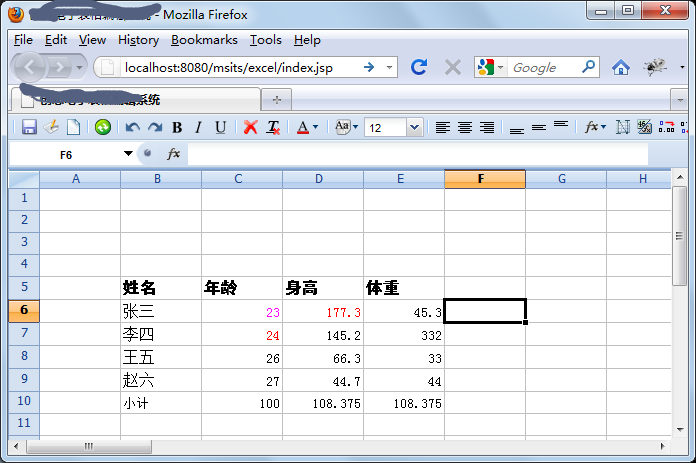Image resolution: width=696 pixels, height=463 pixels.
Task: Click the fx insert function button by formula bar
Action: click(173, 154)
